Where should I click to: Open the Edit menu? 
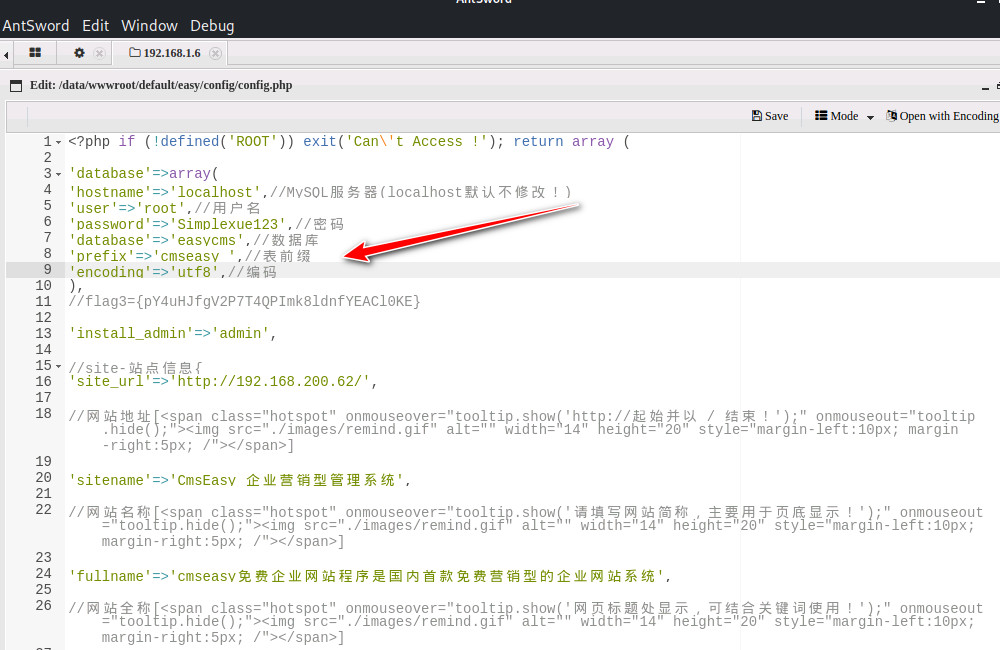point(96,26)
